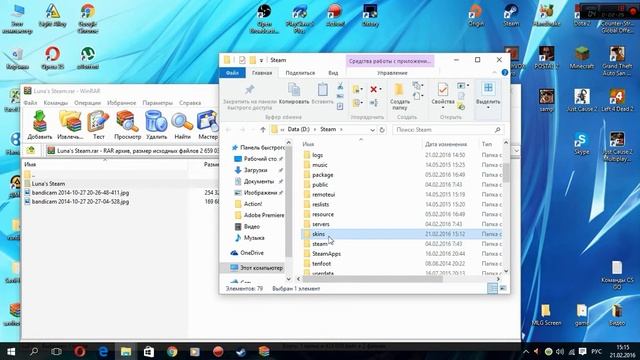
Task: Click the red Delete X icon in Explorer ribbon
Action: coord(373,89)
